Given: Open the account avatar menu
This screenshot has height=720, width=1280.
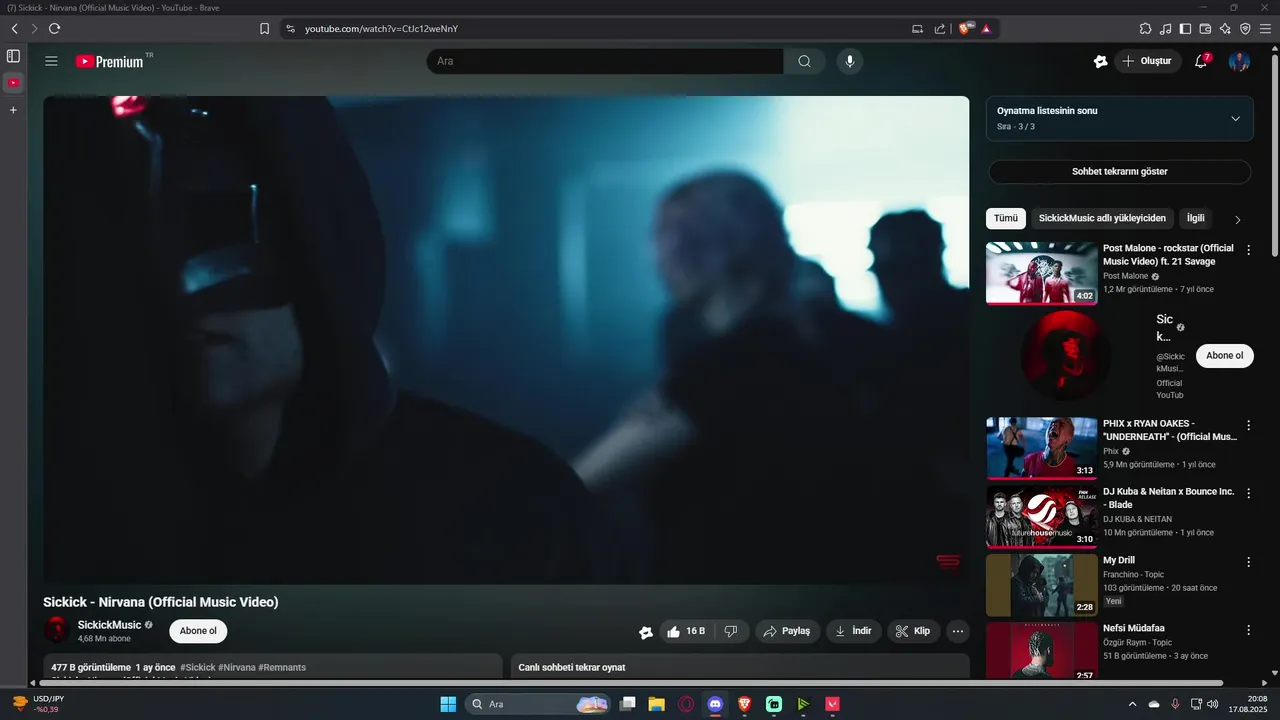Looking at the screenshot, I should 1239,61.
